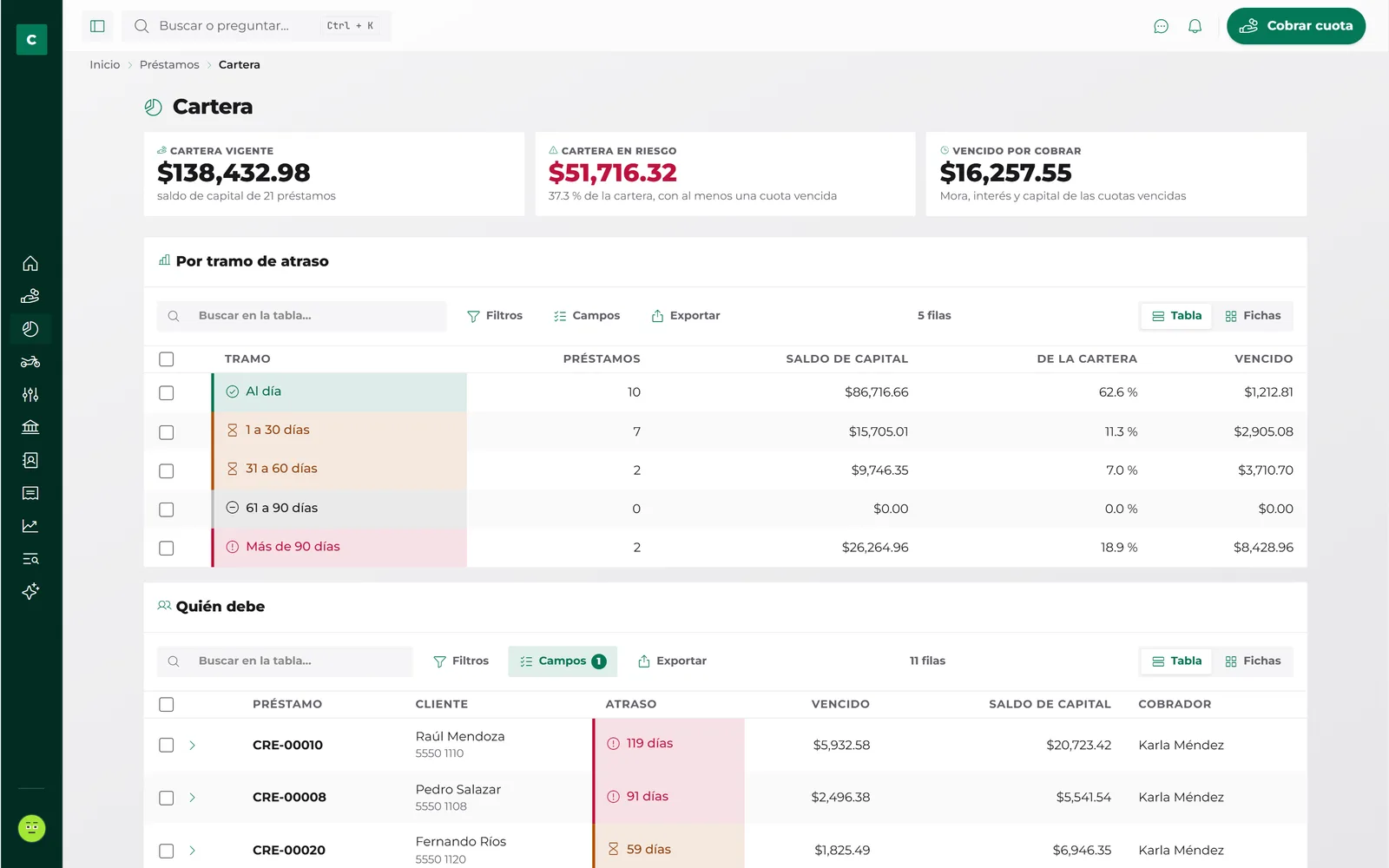1389x868 pixels.
Task: Click the Buscar o preguntar search box
Action: pyautogui.click(x=256, y=26)
